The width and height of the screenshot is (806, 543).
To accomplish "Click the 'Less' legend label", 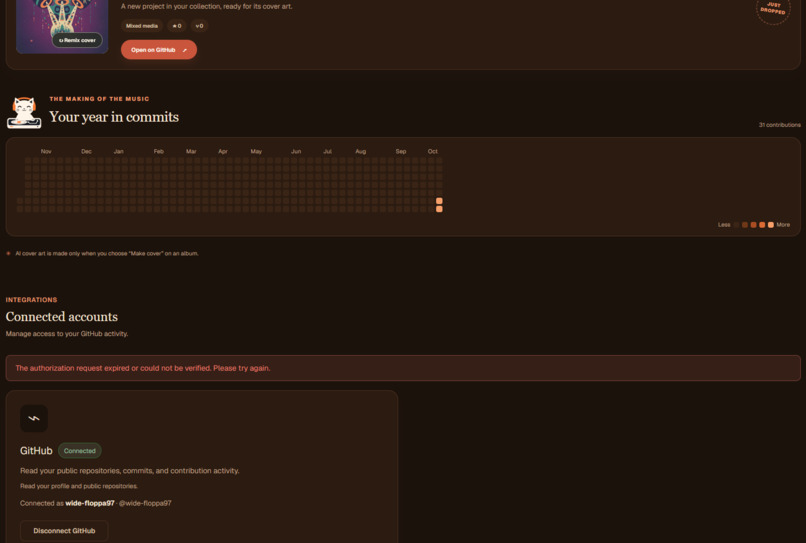I will tap(724, 225).
